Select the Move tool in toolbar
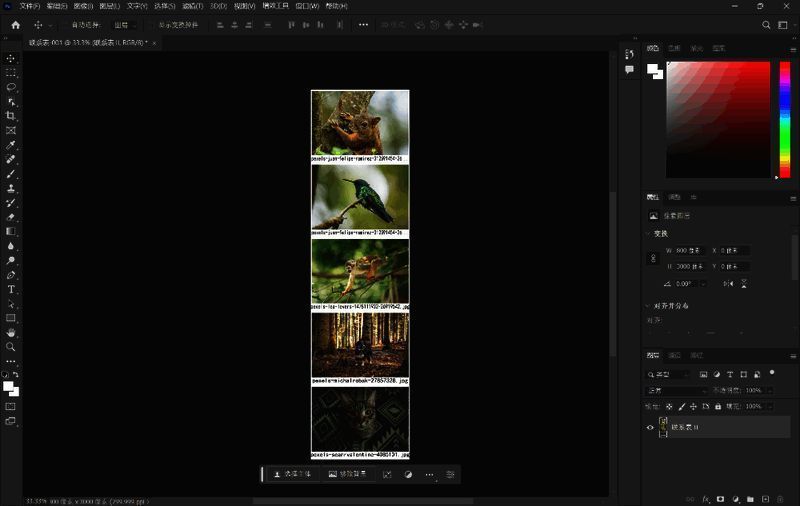Viewport: 800px width, 506px height. click(11, 58)
